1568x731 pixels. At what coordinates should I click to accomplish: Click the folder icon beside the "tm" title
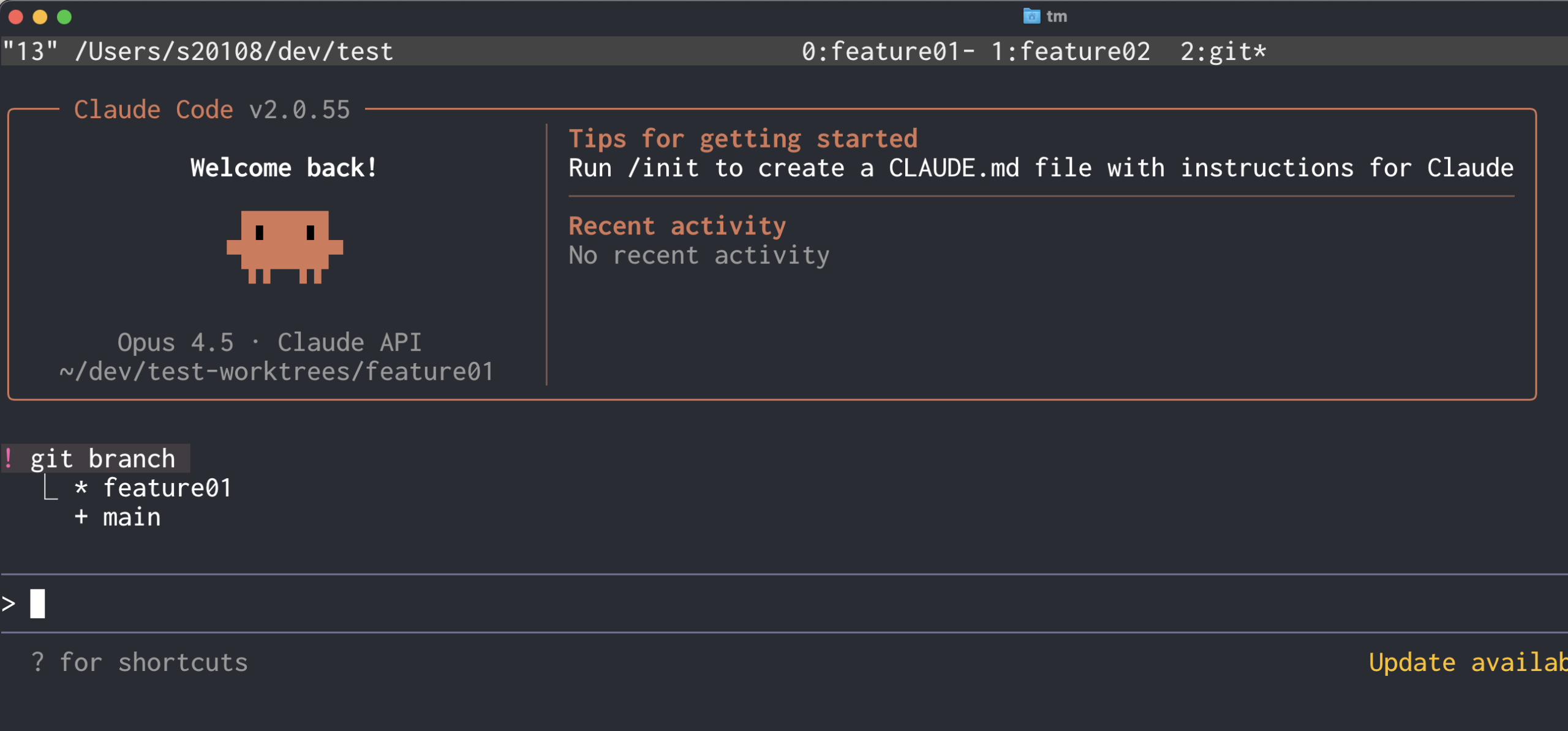click(1033, 16)
